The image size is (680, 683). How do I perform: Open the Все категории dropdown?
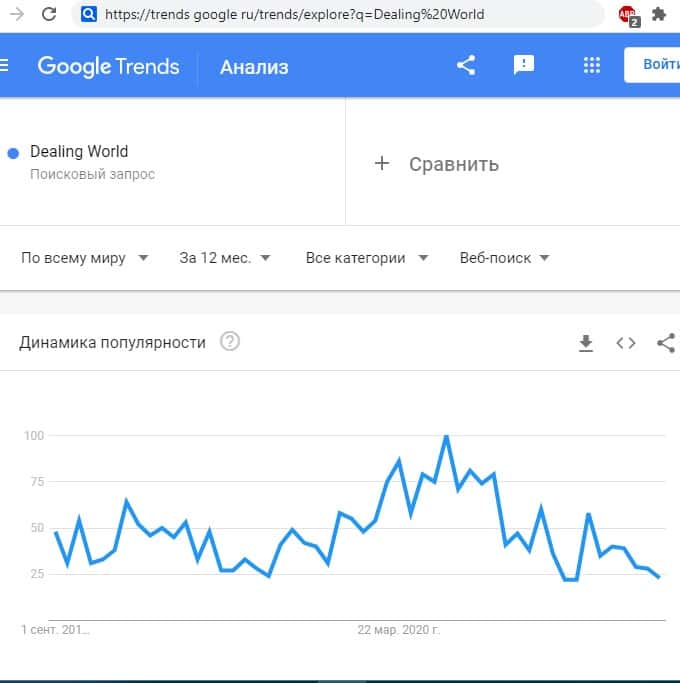coord(367,258)
